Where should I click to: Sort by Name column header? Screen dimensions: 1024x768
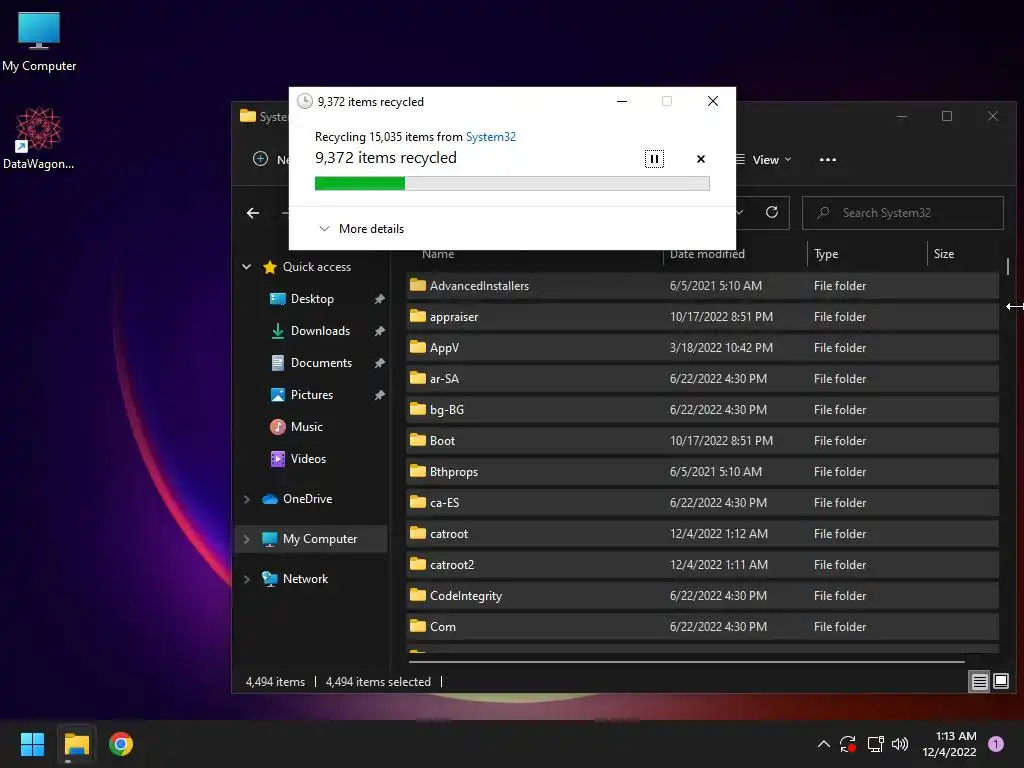click(x=438, y=254)
